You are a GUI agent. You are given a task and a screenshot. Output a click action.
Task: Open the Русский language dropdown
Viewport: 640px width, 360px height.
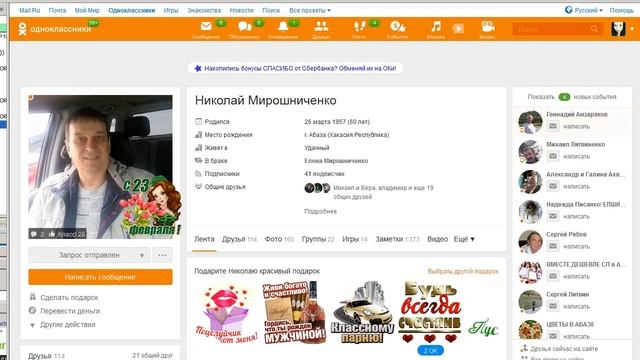coord(588,10)
